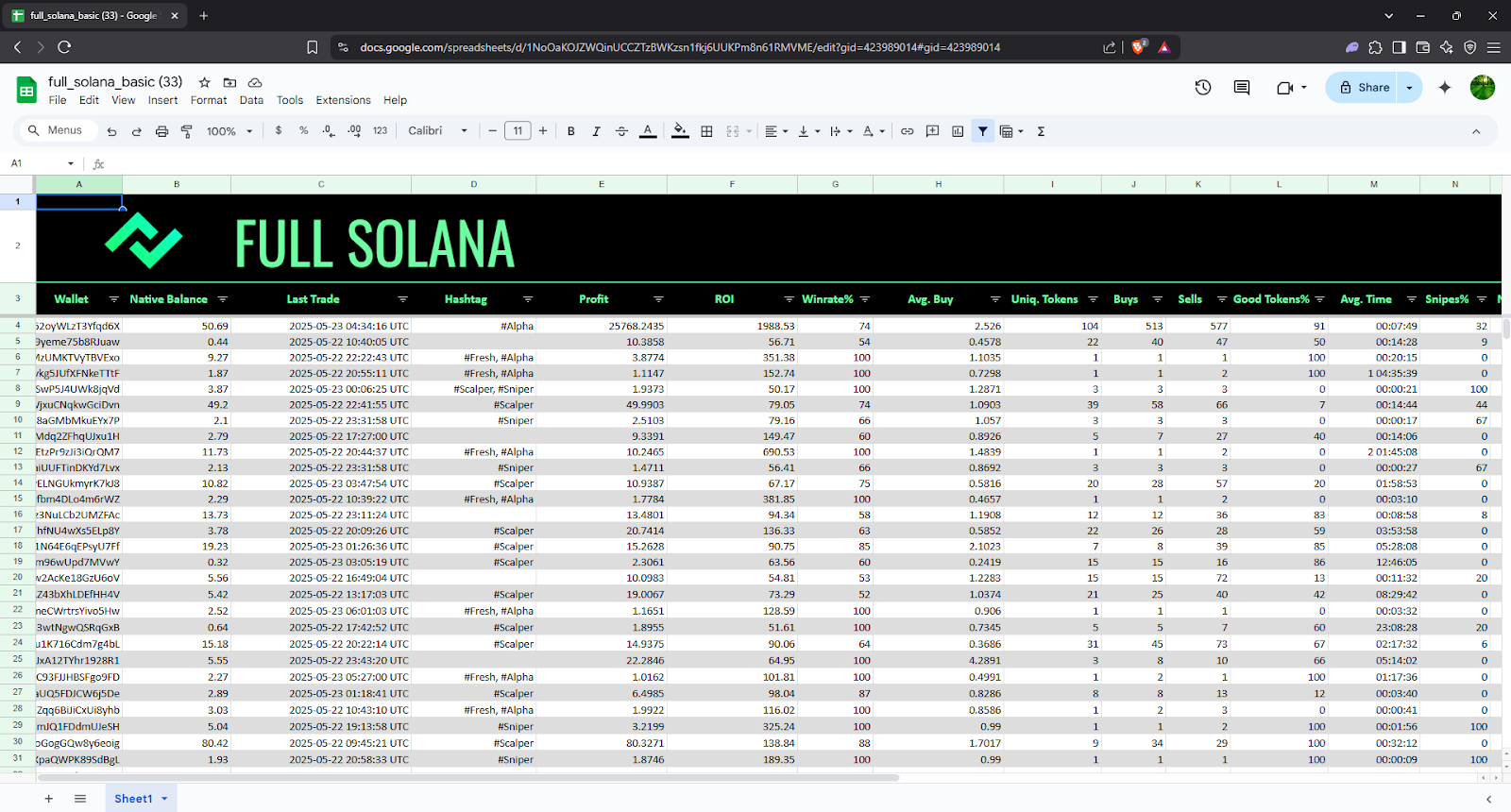The image size is (1511, 812).
Task: Format as currency with dollar icon
Action: (x=279, y=131)
